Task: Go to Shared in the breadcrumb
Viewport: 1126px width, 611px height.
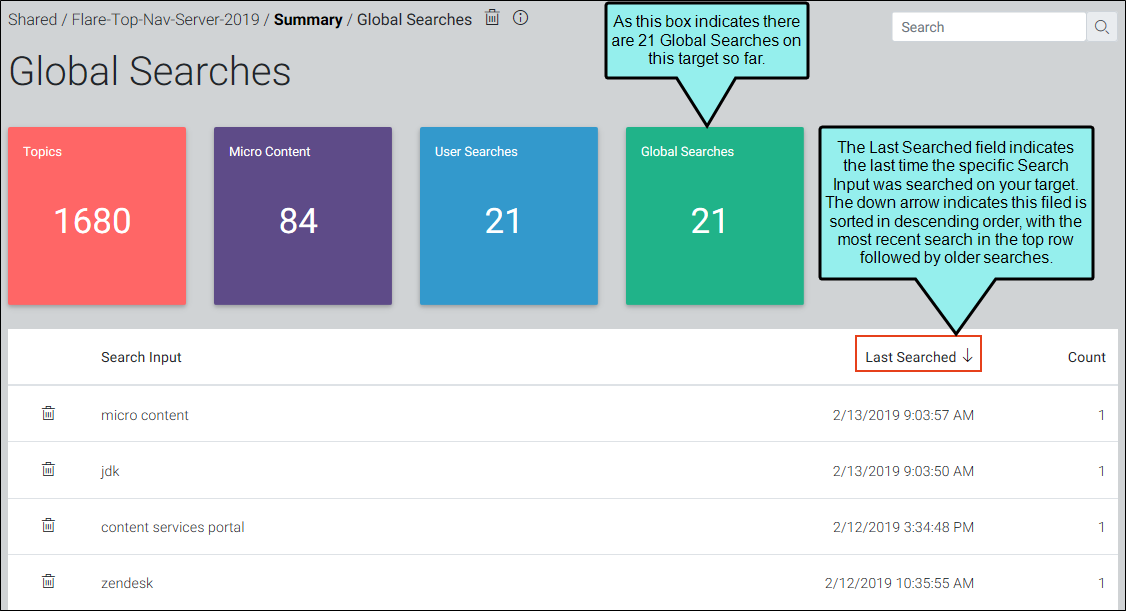Action: pos(32,19)
